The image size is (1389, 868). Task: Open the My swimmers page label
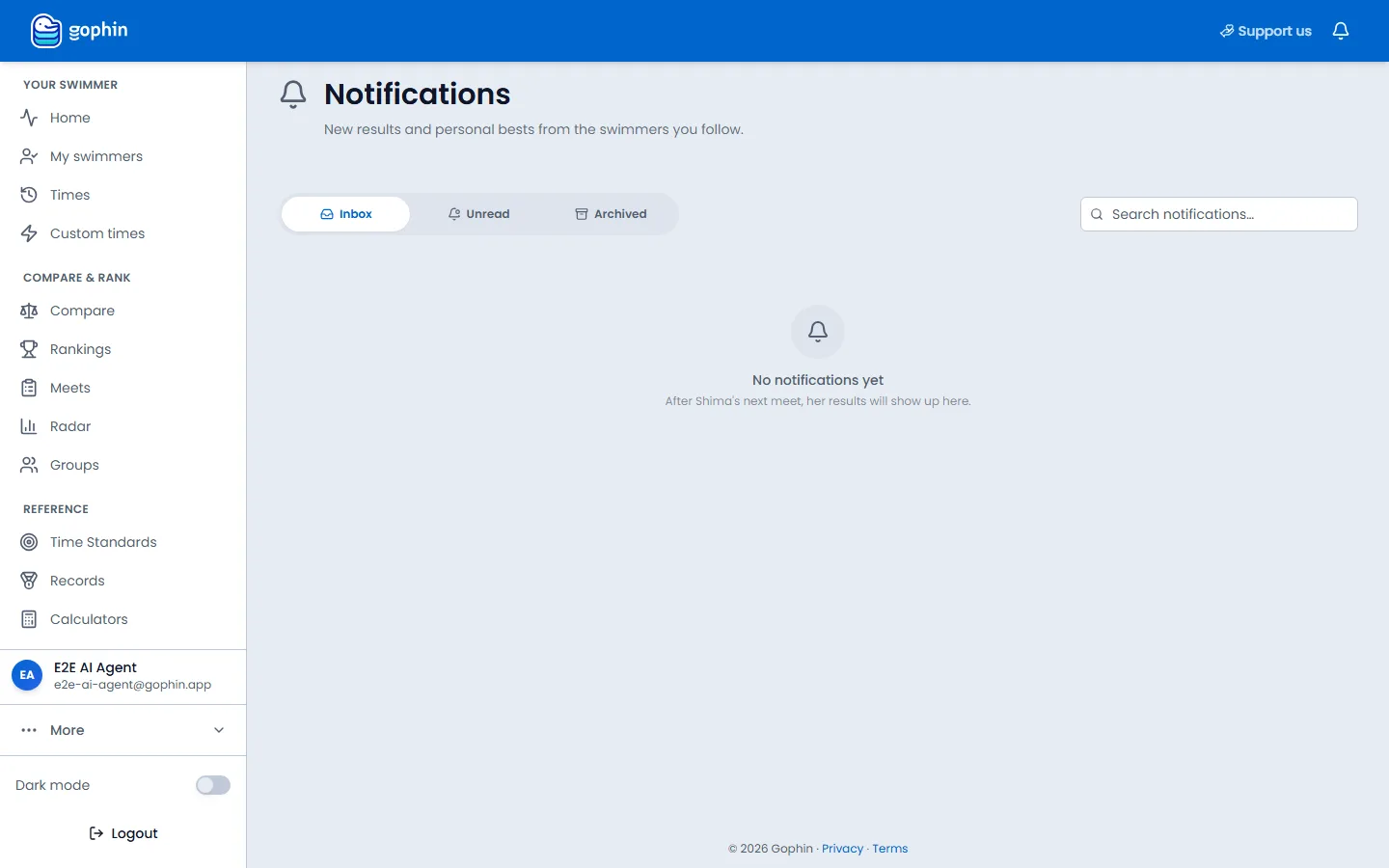(96, 156)
